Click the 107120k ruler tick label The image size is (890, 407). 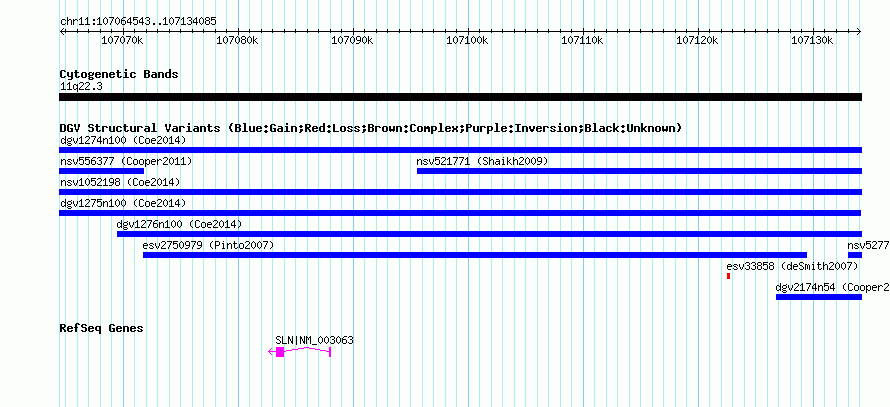pyautogui.click(x=698, y=40)
